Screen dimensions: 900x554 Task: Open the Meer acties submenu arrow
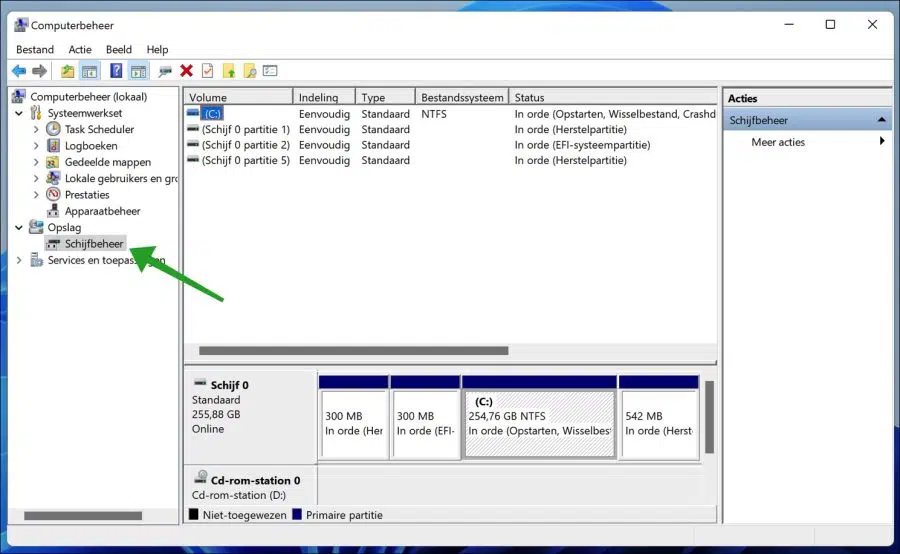882,141
